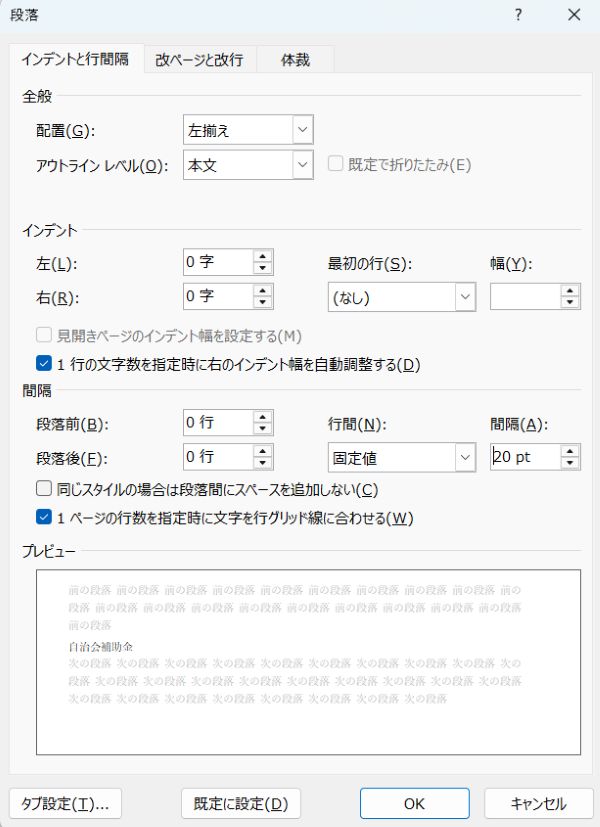The height and width of the screenshot is (827, 600).
Task: Switch to the 体裁 tab
Action: (295, 60)
